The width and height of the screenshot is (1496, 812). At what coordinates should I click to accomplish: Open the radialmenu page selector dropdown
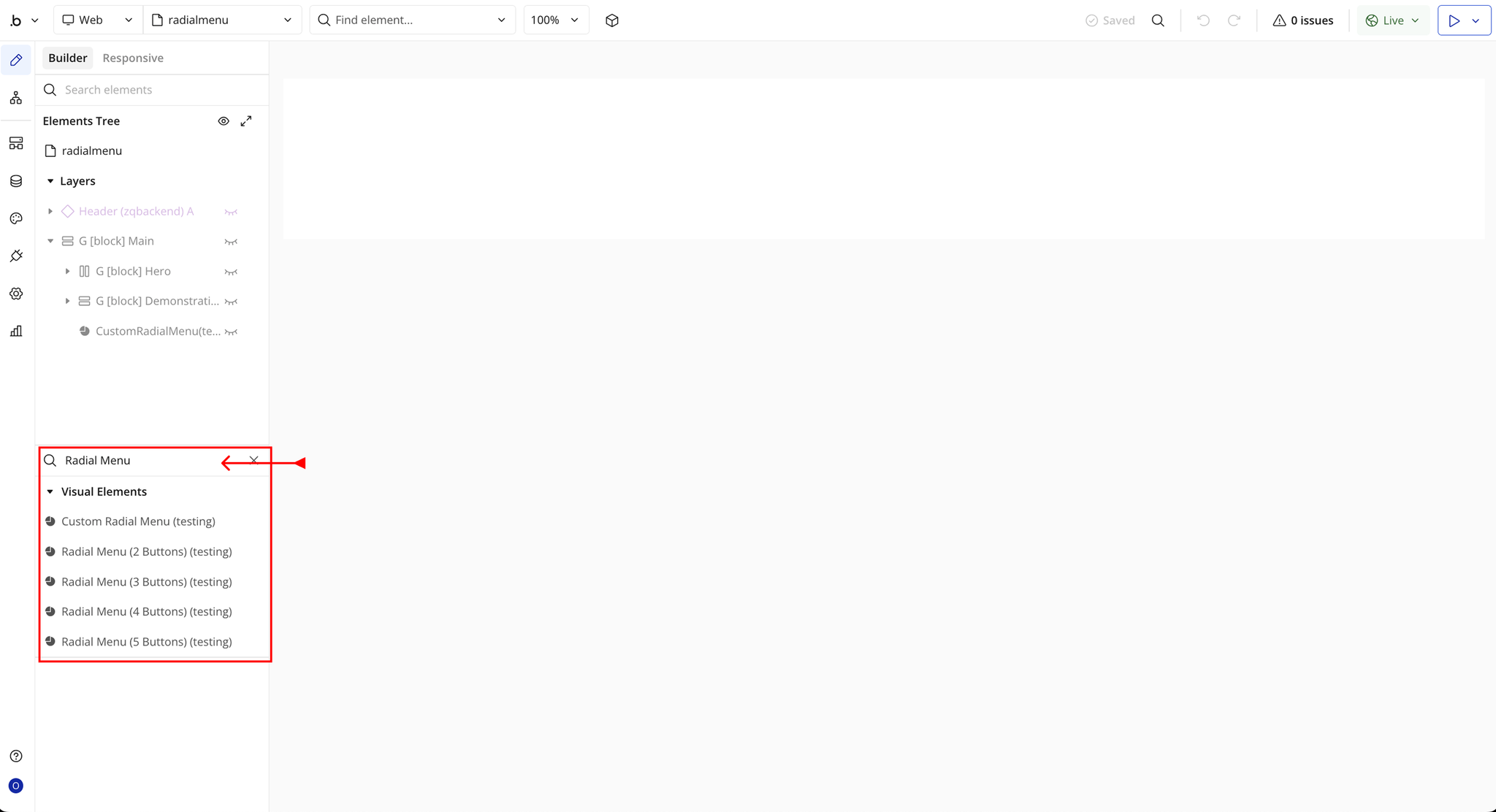pyautogui.click(x=222, y=20)
